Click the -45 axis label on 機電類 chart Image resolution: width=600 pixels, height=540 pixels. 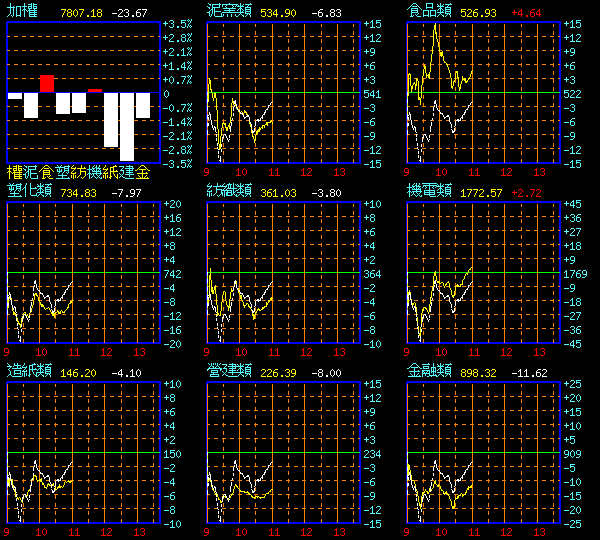tap(572, 344)
